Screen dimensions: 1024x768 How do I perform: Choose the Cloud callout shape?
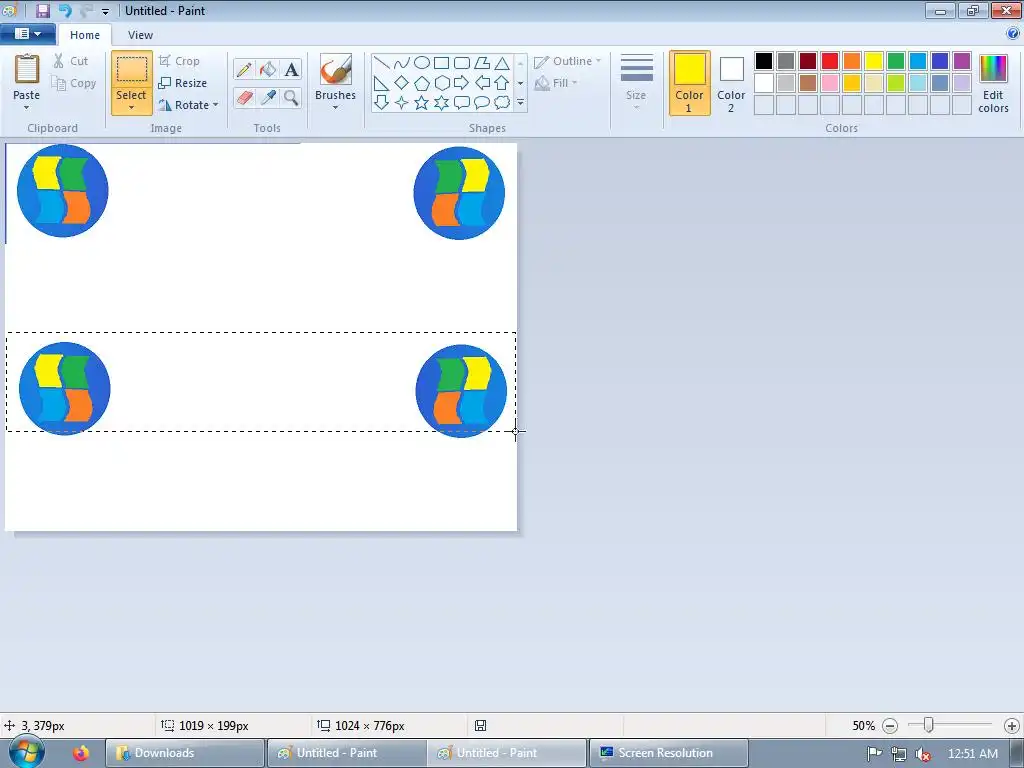click(x=502, y=103)
